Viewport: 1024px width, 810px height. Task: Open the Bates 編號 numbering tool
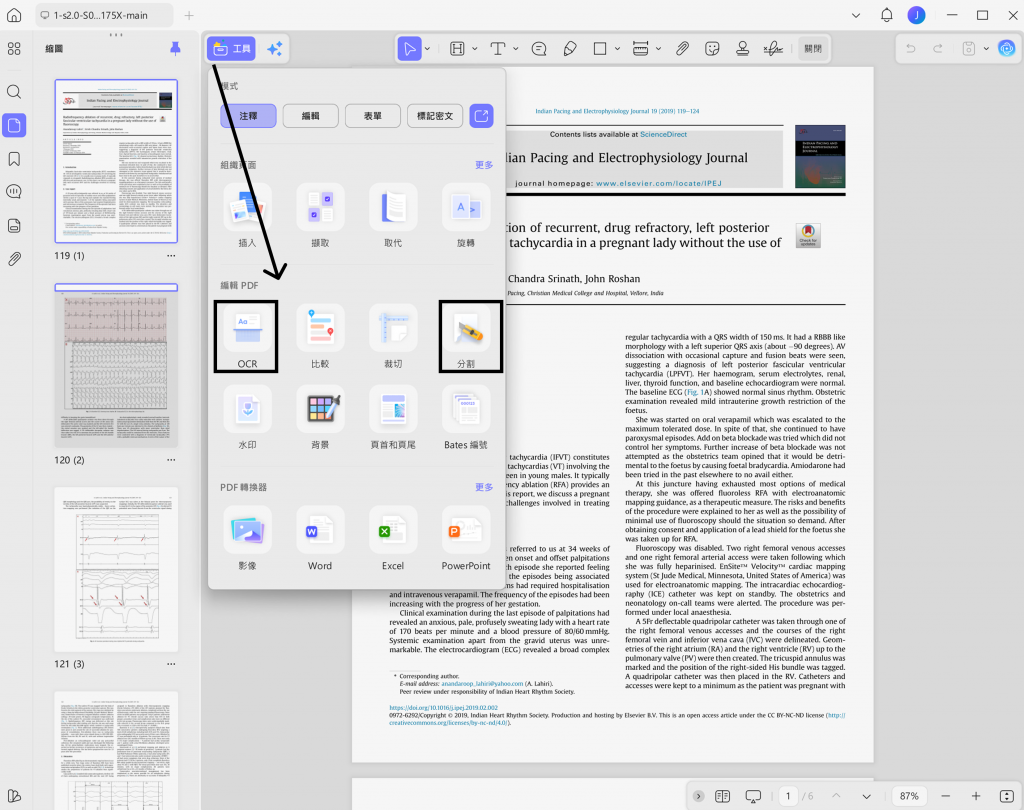click(466, 418)
